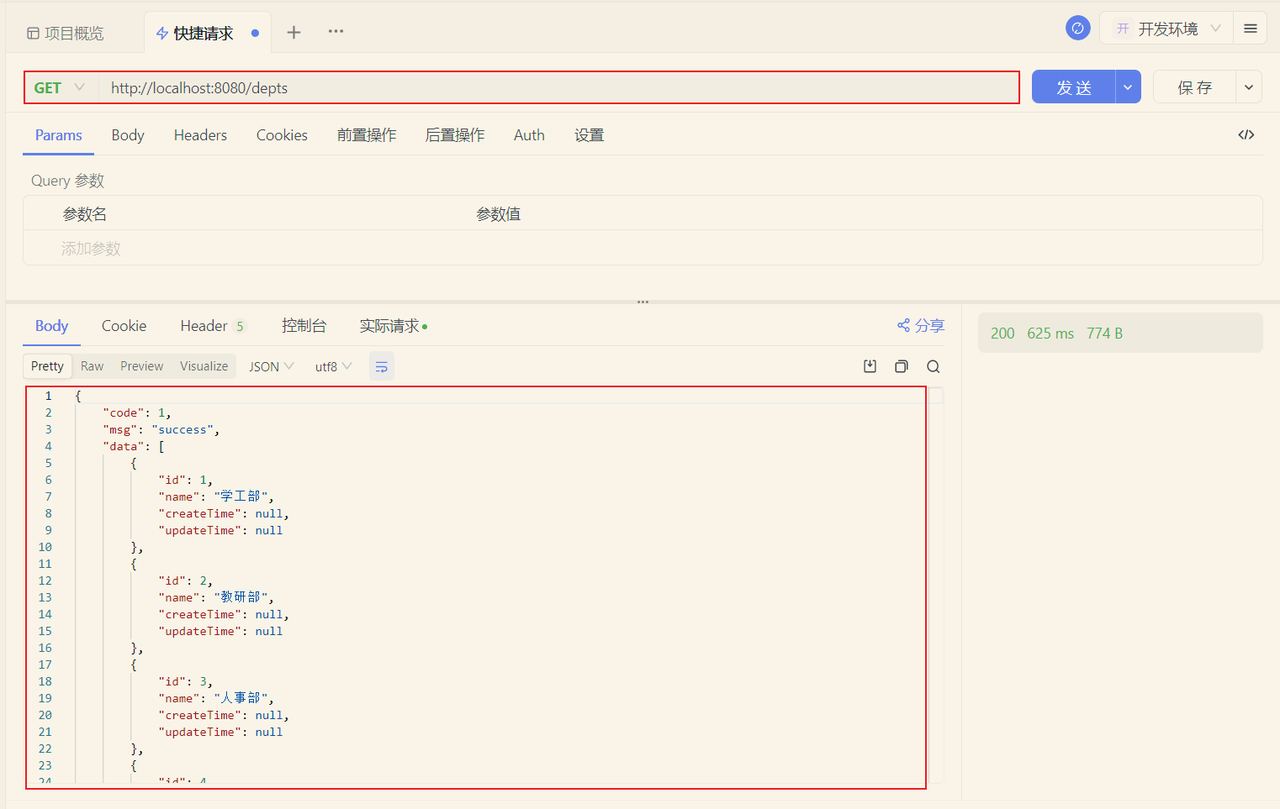The height and width of the screenshot is (809, 1280).
Task: Expand the dropdown arrow beside 保存
Action: click(x=1249, y=88)
